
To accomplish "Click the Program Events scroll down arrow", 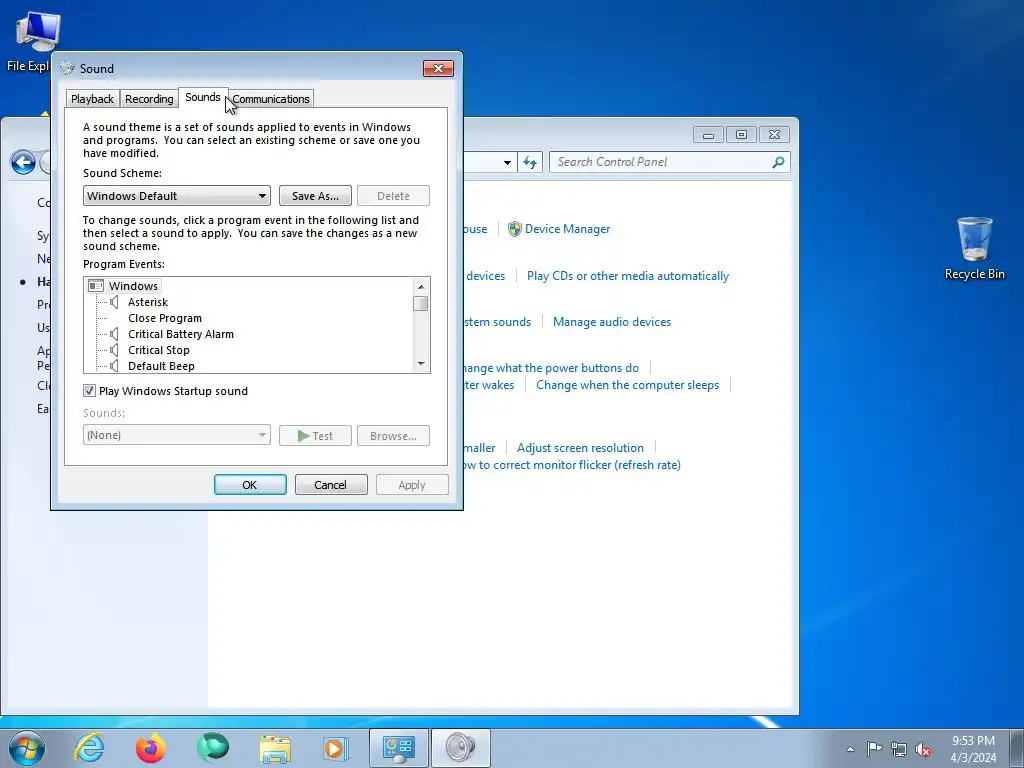I will (x=421, y=364).
